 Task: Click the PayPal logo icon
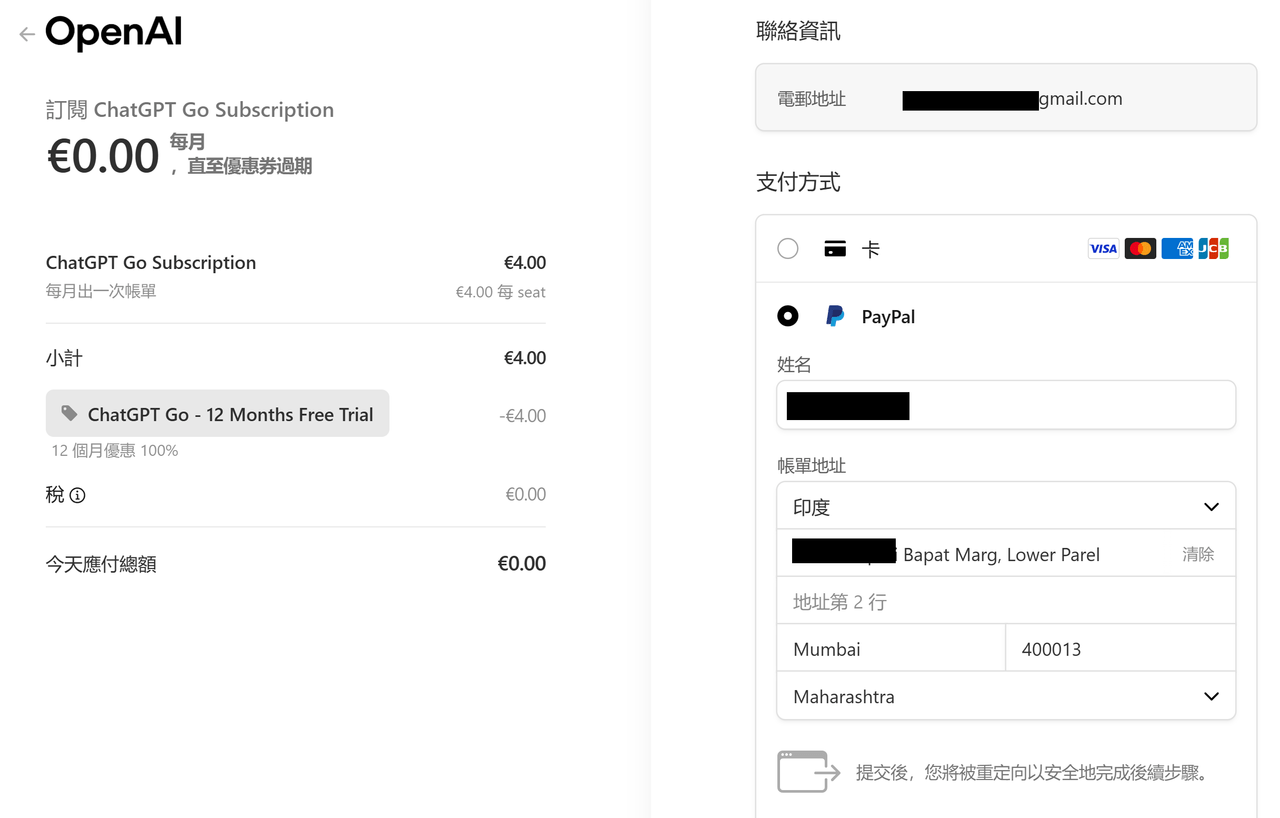(835, 317)
